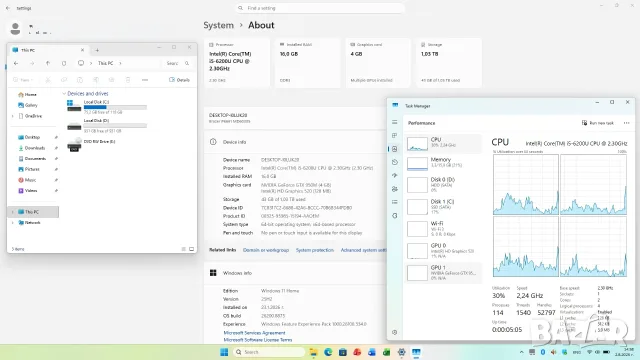Open App history icon in Task Manager
This screenshot has height=360, width=640.
click(x=394, y=162)
